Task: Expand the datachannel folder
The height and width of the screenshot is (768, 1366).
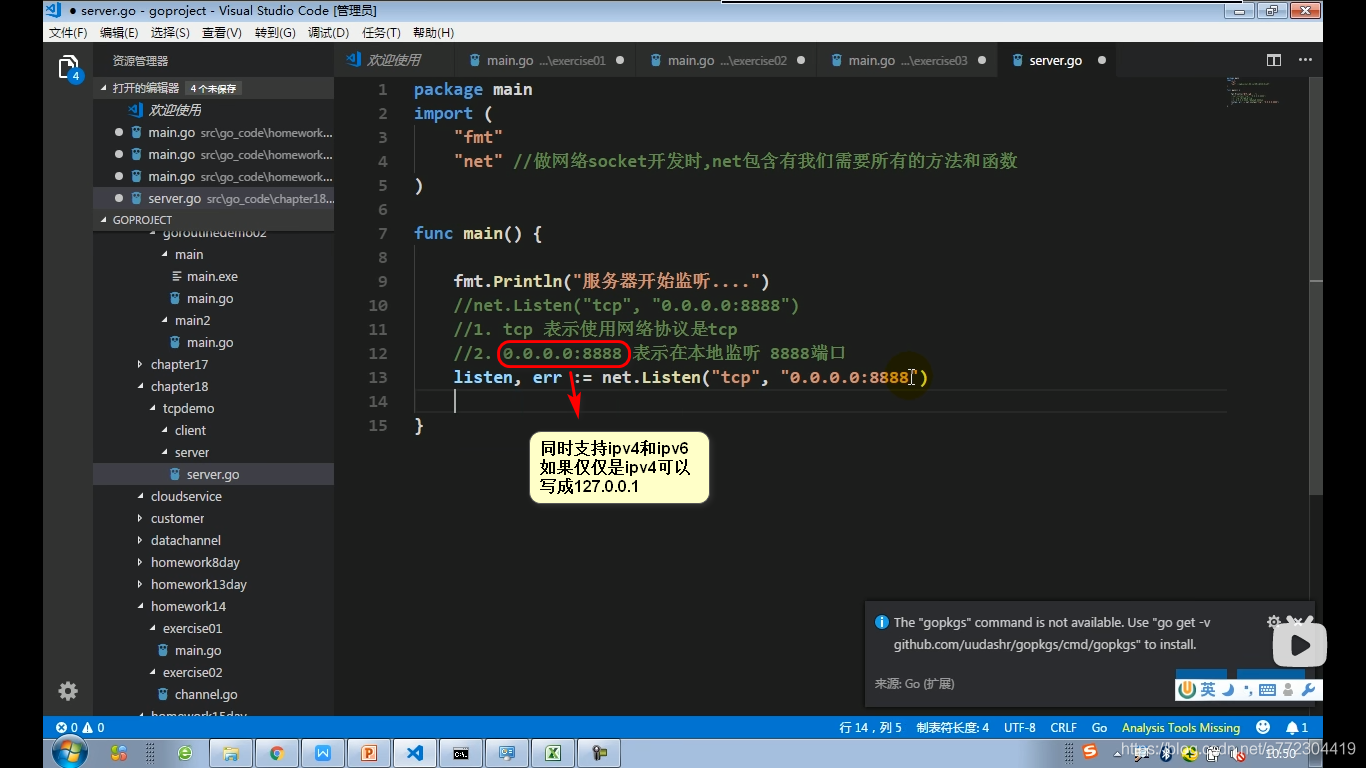Action: (185, 540)
